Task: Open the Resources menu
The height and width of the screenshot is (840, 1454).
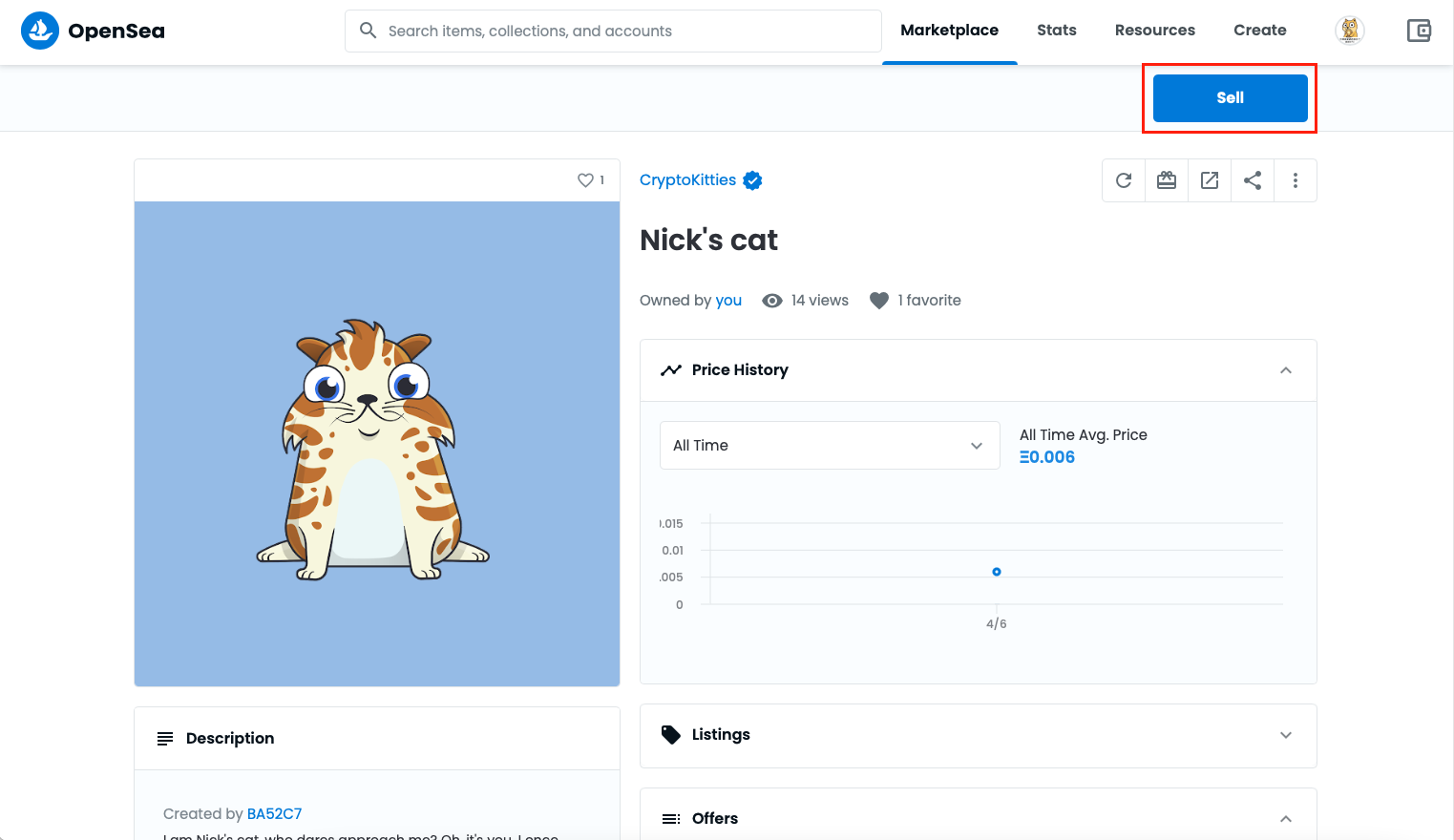Action: click(x=1155, y=31)
